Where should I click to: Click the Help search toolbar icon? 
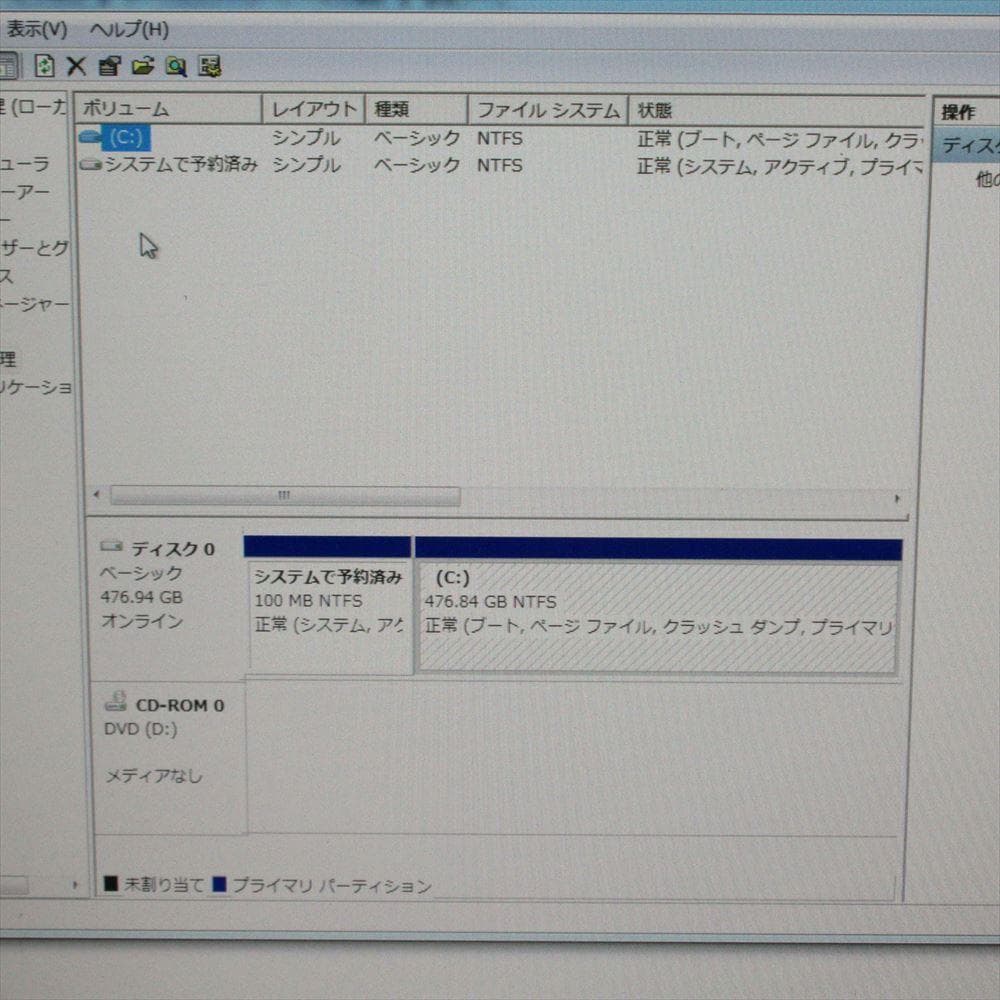(174, 66)
